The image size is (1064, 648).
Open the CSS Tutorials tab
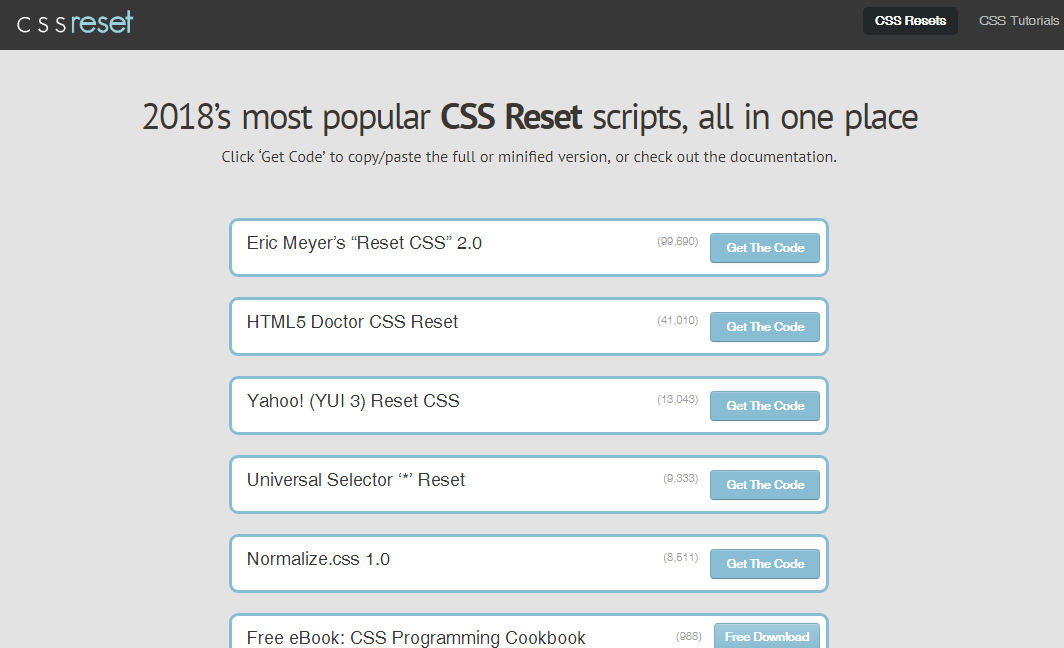[1019, 21]
